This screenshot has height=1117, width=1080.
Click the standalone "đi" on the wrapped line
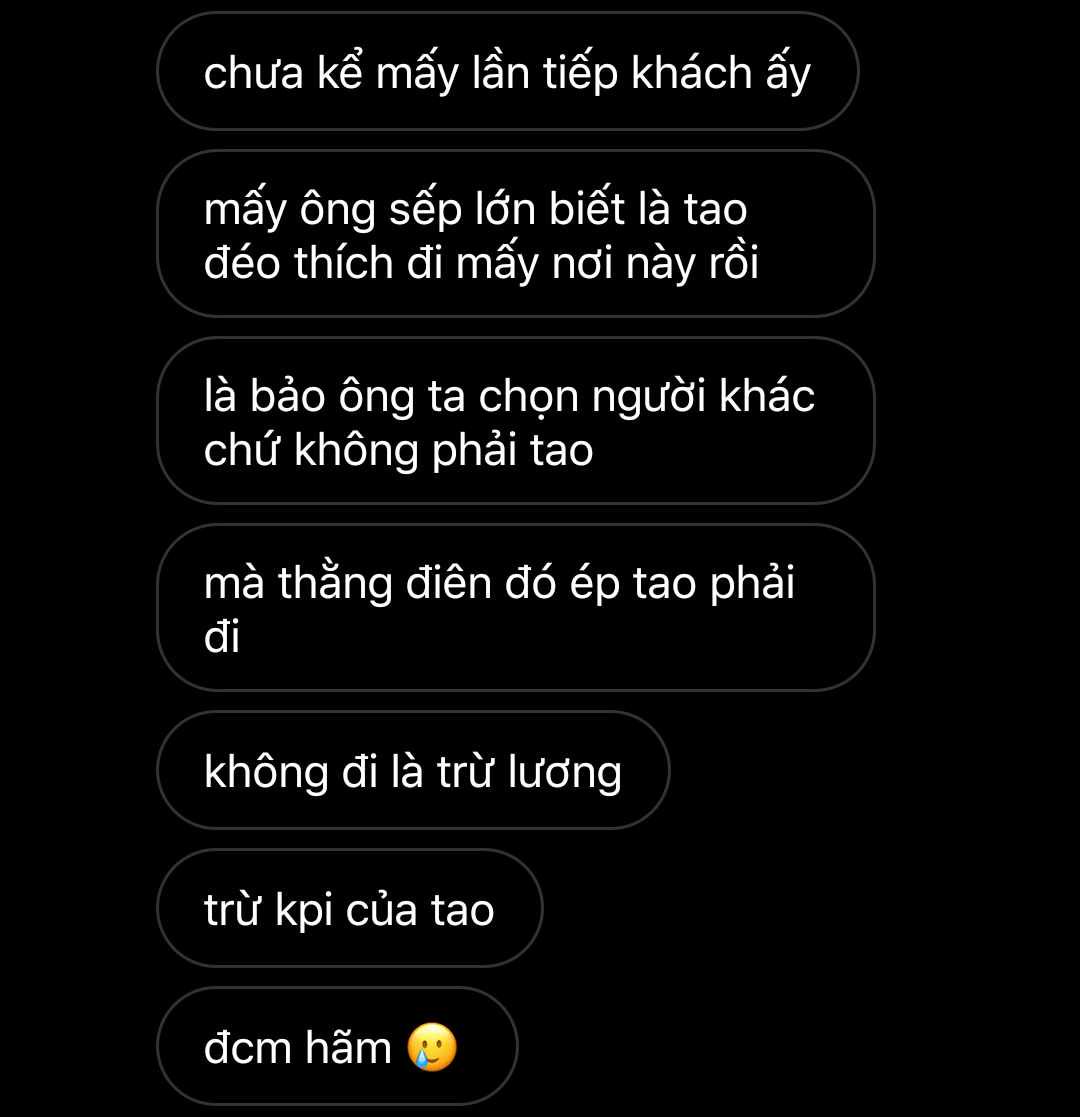[222, 636]
